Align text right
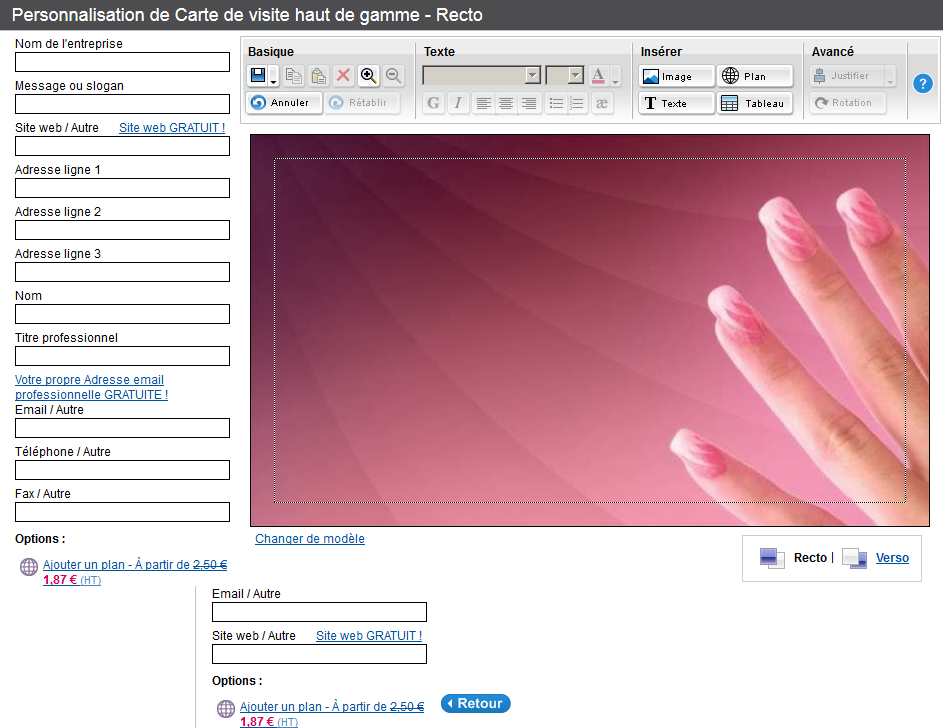 click(529, 103)
